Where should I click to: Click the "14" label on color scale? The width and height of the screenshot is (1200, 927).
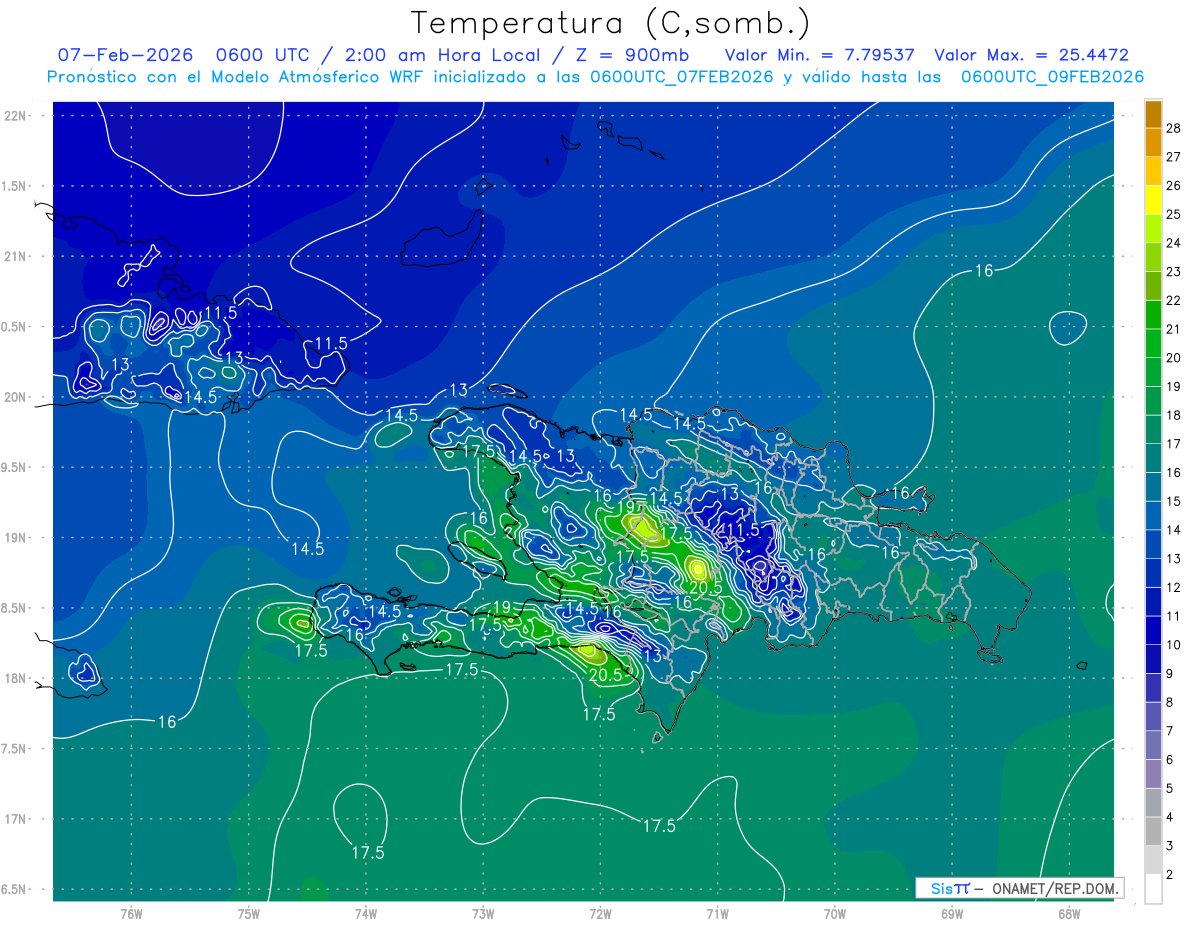click(x=1174, y=530)
